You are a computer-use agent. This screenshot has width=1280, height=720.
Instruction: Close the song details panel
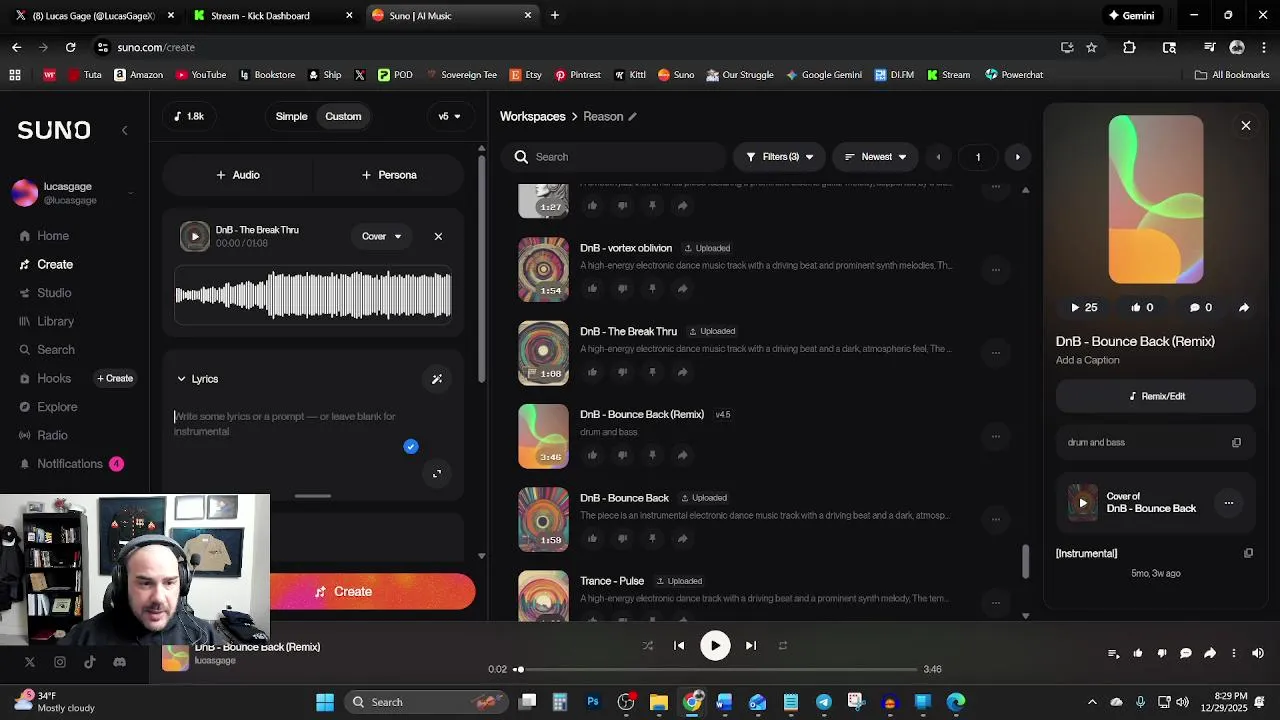(1246, 126)
